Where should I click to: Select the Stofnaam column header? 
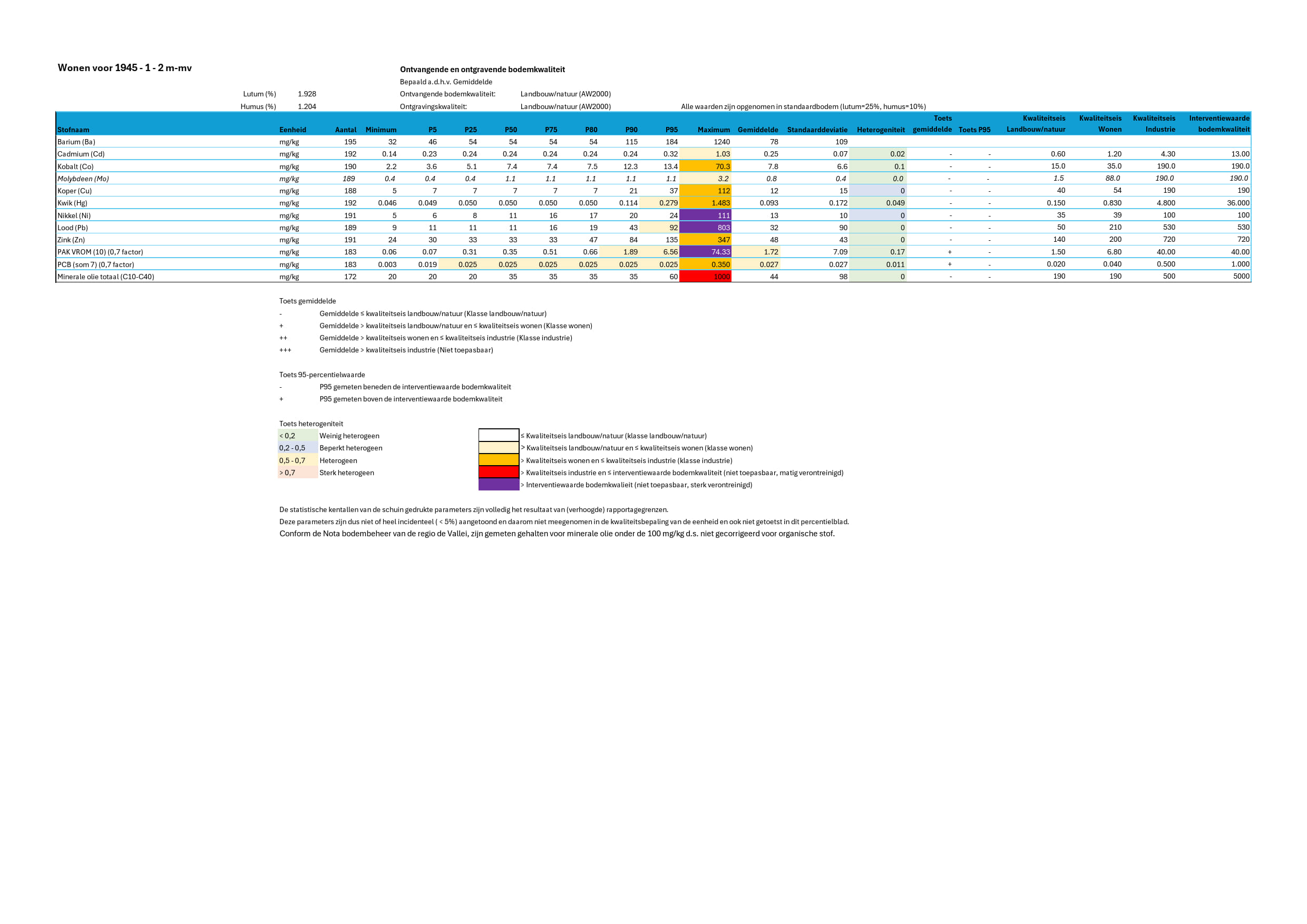click(73, 130)
